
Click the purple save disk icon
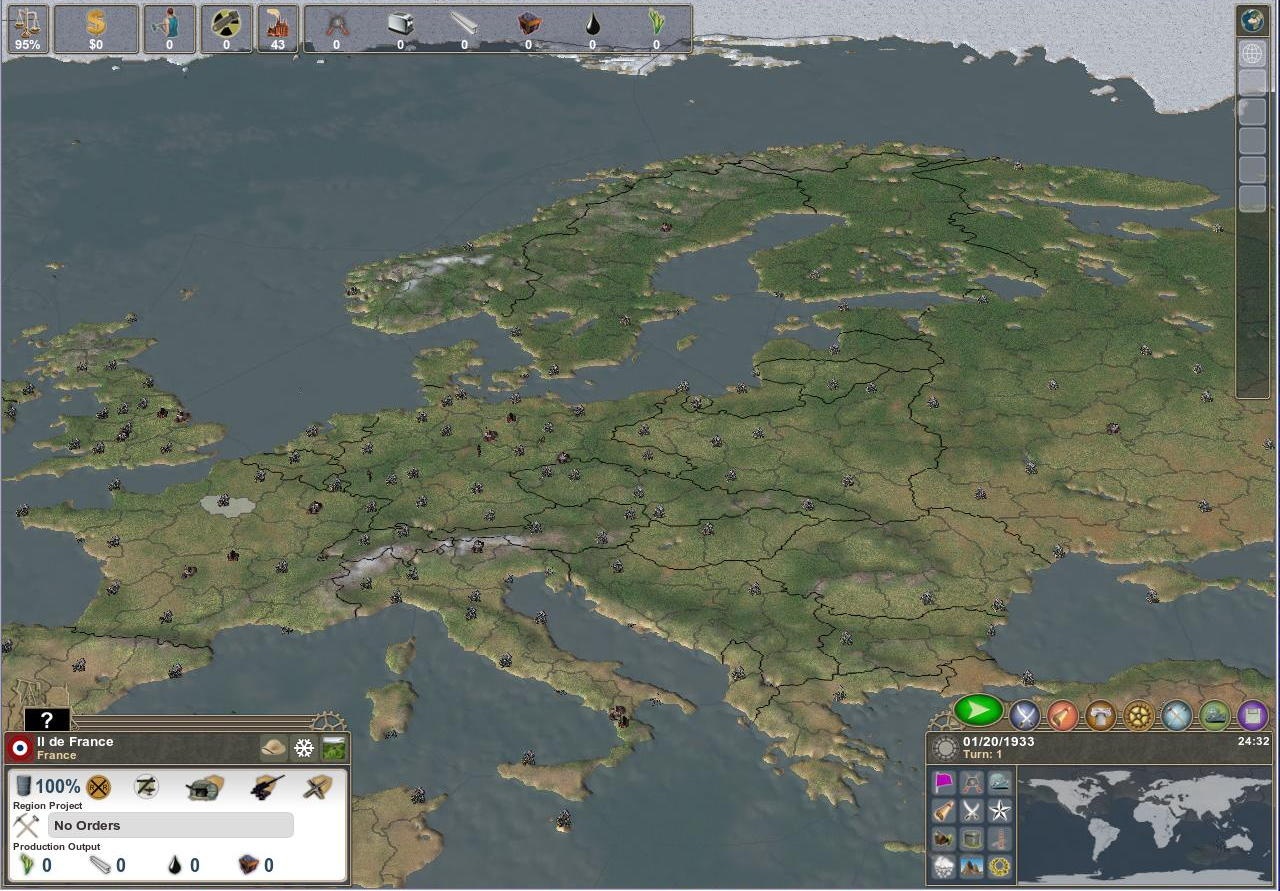(1254, 715)
